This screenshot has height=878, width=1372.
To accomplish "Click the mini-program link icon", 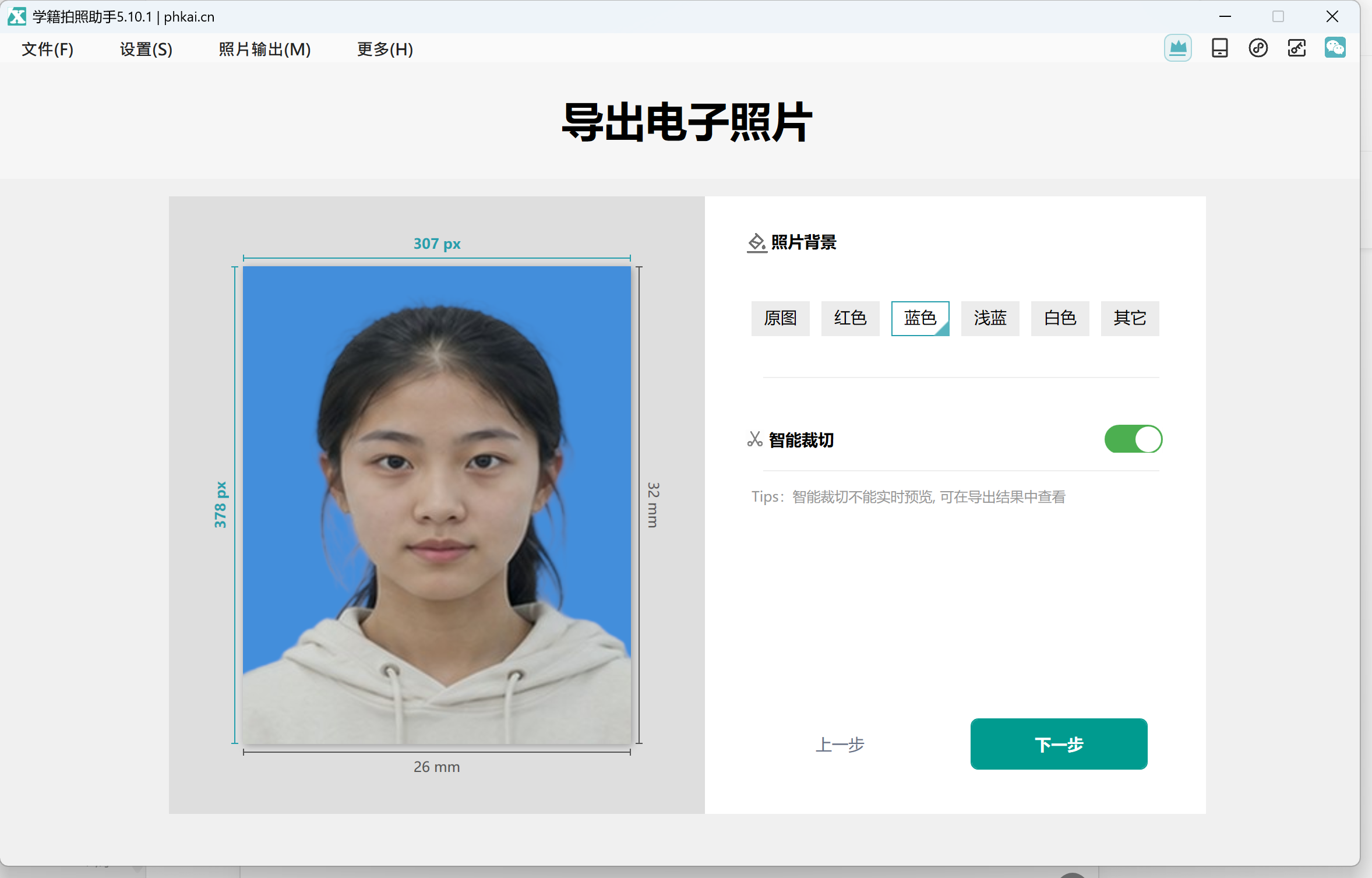I will tap(1258, 48).
